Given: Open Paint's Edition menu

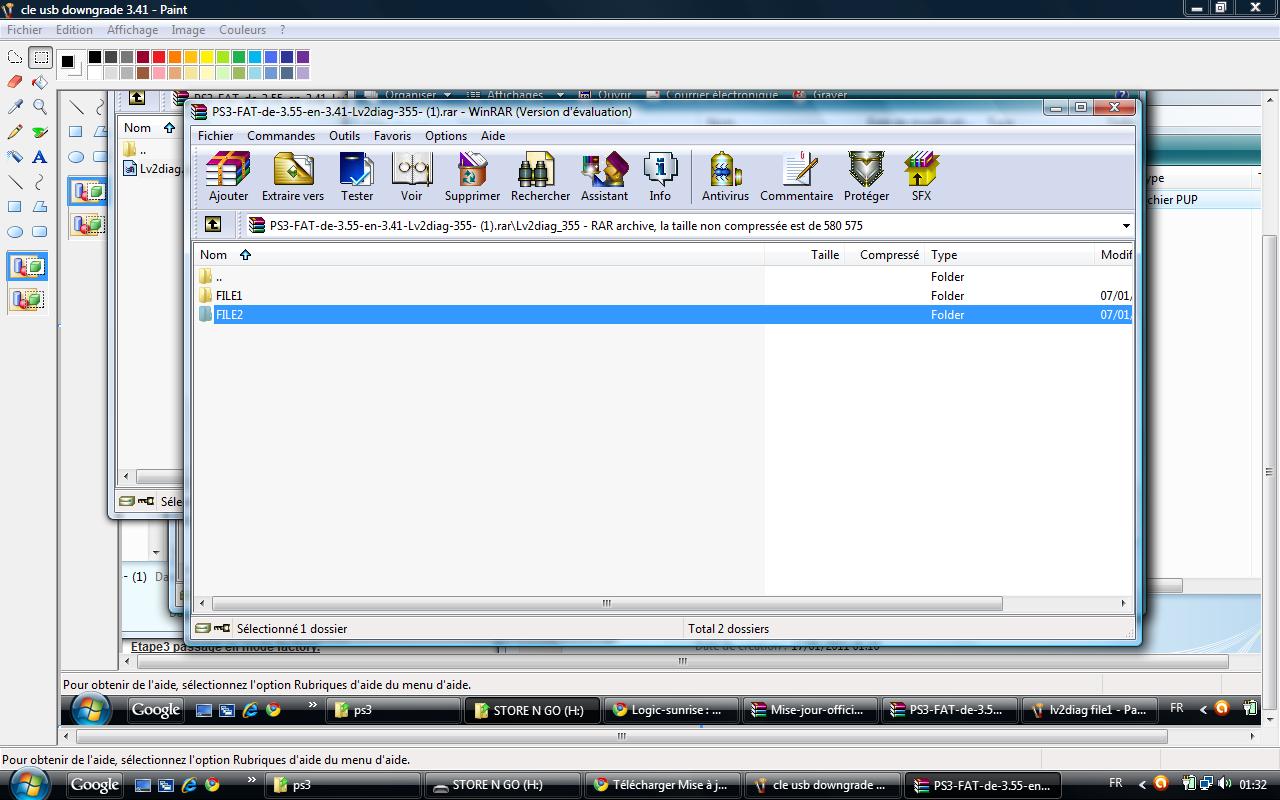Looking at the screenshot, I should tap(74, 30).
